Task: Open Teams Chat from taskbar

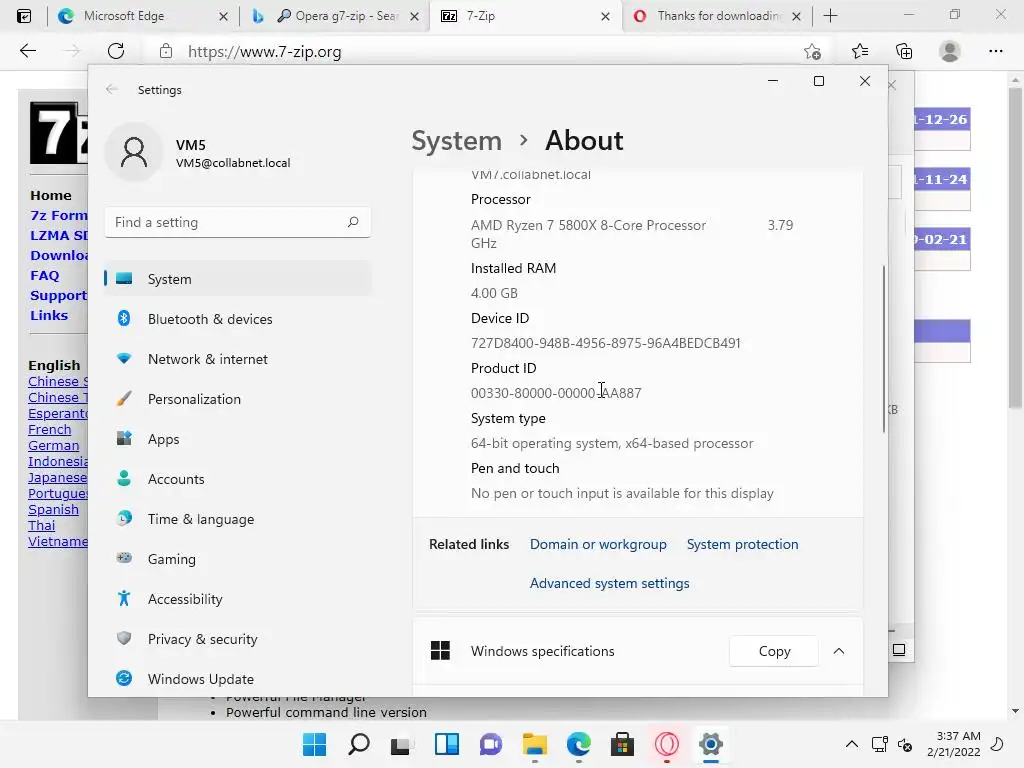Action: coord(490,744)
